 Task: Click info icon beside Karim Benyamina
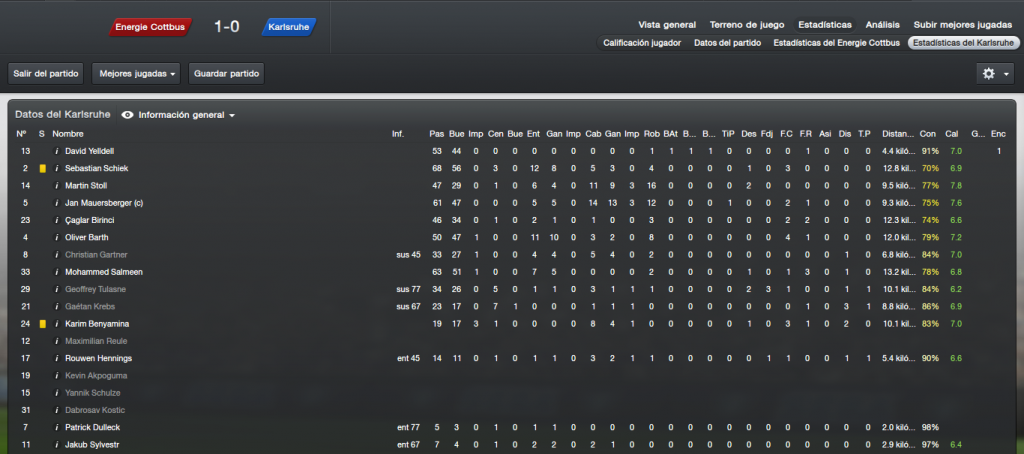pos(57,323)
